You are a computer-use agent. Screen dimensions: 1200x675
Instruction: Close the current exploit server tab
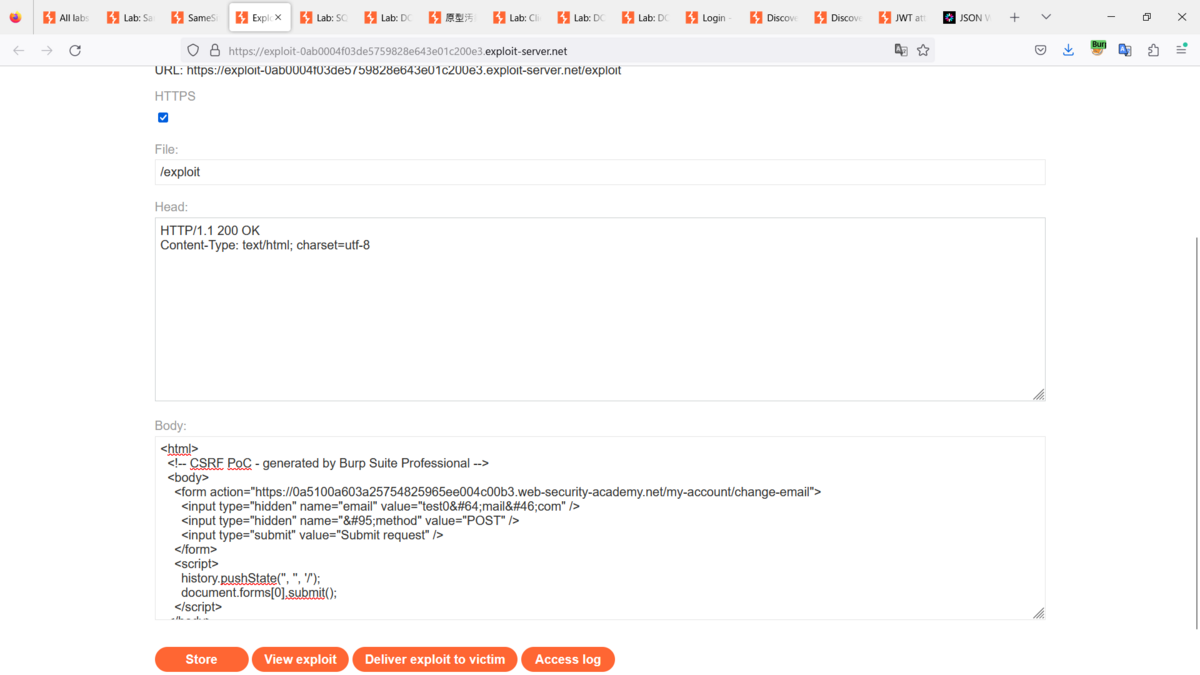tap(278, 18)
